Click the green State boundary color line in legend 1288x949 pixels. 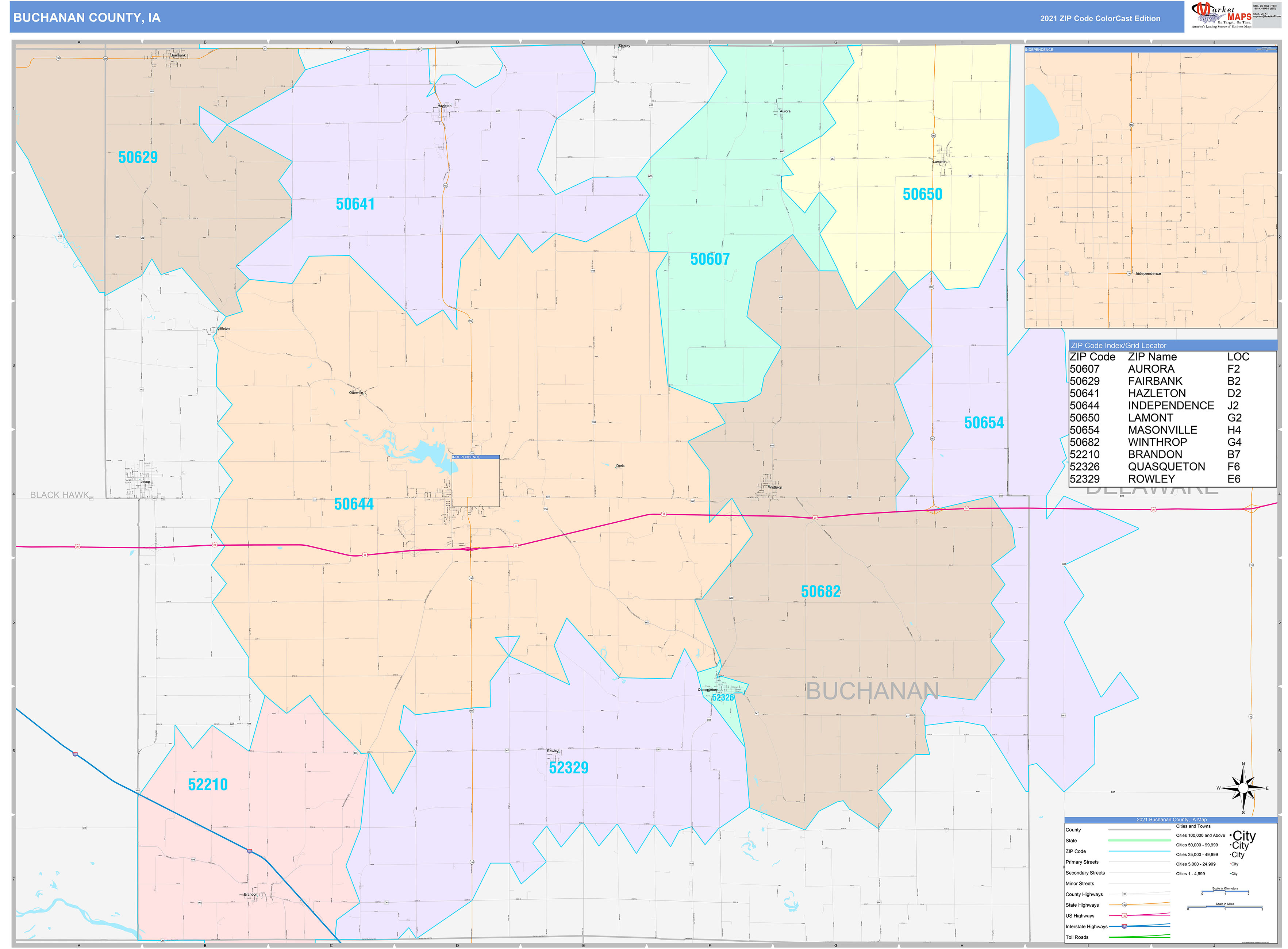pos(1139,841)
